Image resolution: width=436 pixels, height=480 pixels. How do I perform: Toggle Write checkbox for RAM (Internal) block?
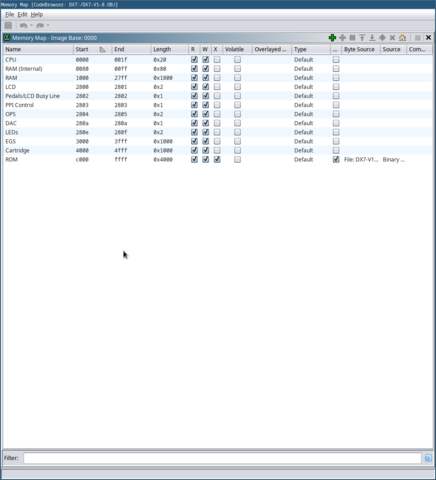click(206, 69)
